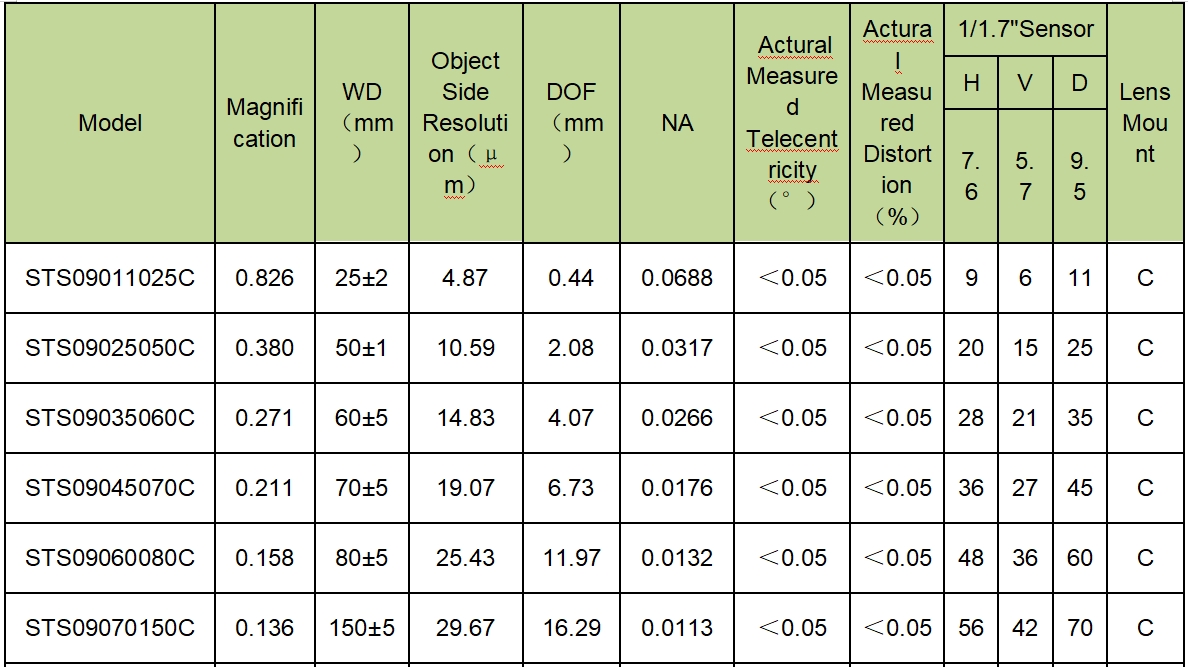Click the H sensor sub-header
1188x667 pixels.
[x=971, y=83]
